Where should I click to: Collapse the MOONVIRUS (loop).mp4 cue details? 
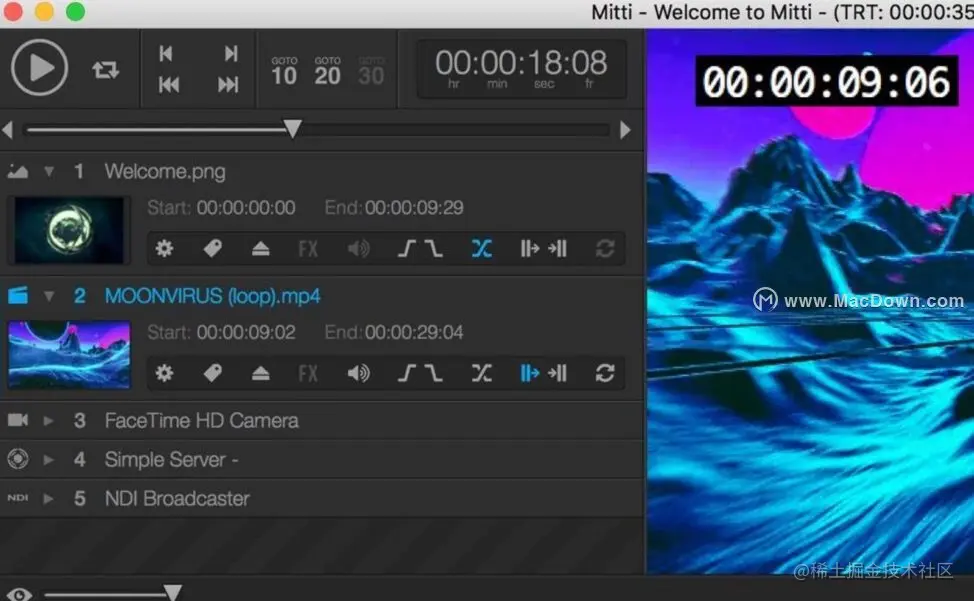click(x=48, y=296)
